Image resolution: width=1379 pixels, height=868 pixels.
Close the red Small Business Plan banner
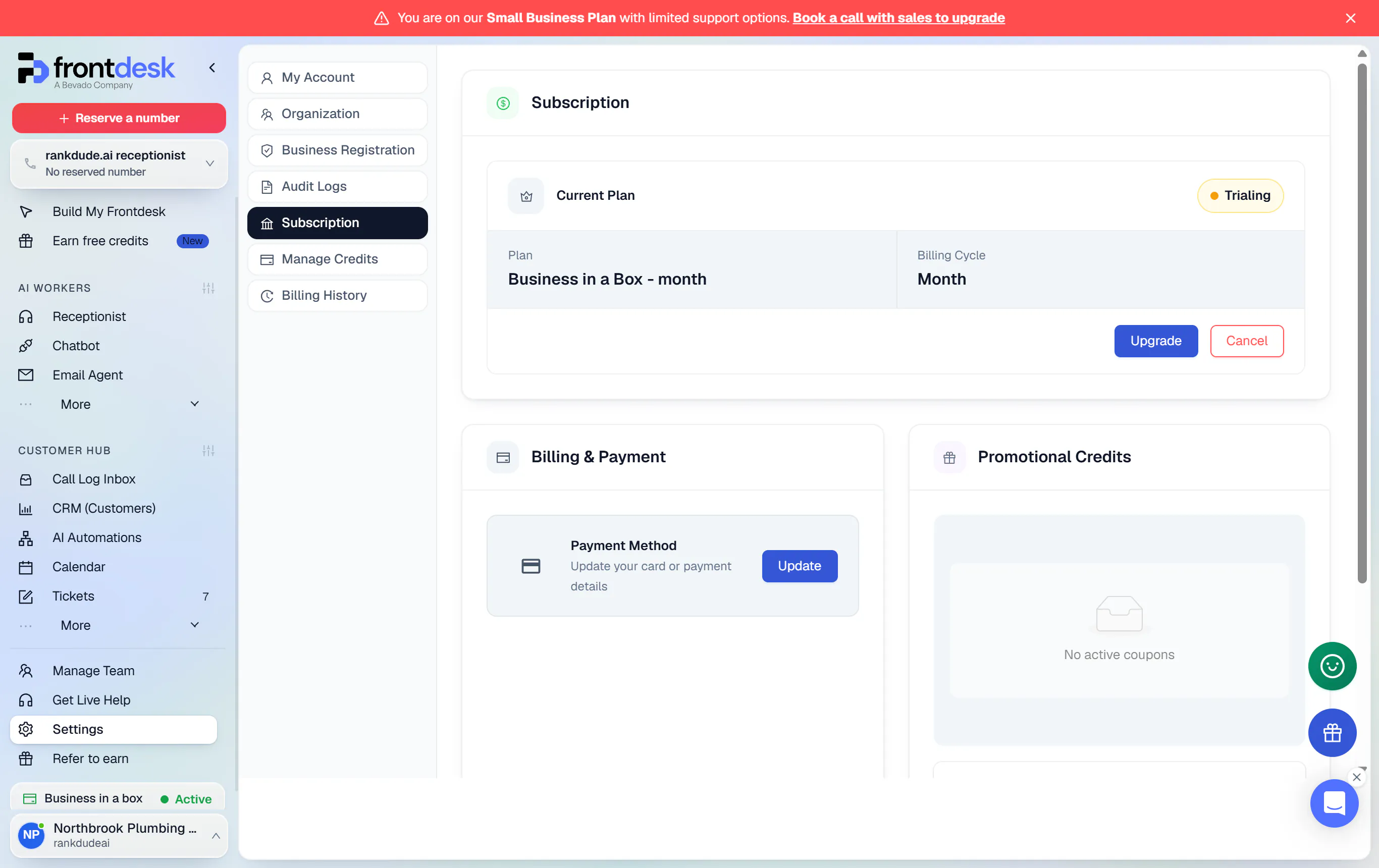click(1350, 18)
